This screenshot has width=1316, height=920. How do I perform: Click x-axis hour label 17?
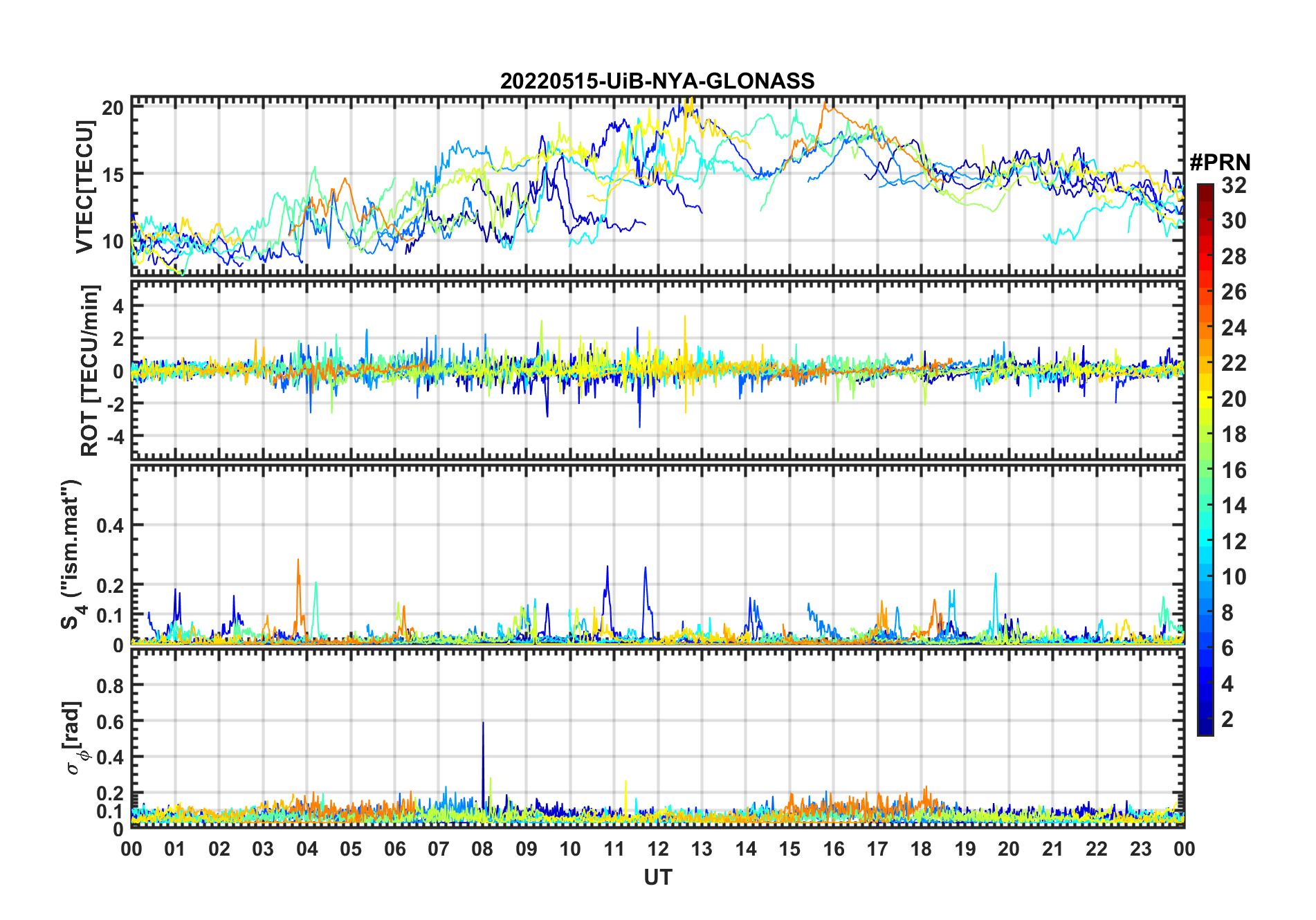click(877, 849)
